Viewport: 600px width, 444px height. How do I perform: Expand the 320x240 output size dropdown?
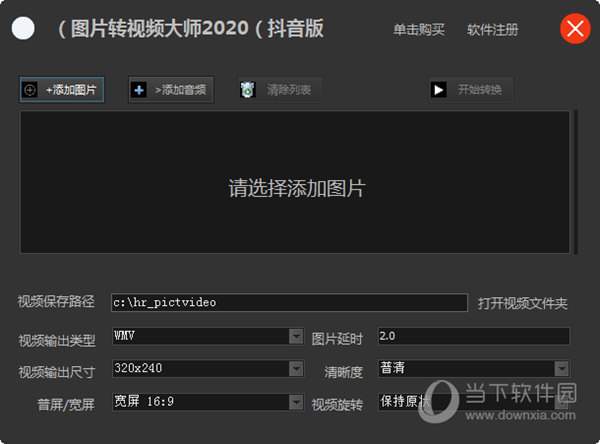point(296,369)
